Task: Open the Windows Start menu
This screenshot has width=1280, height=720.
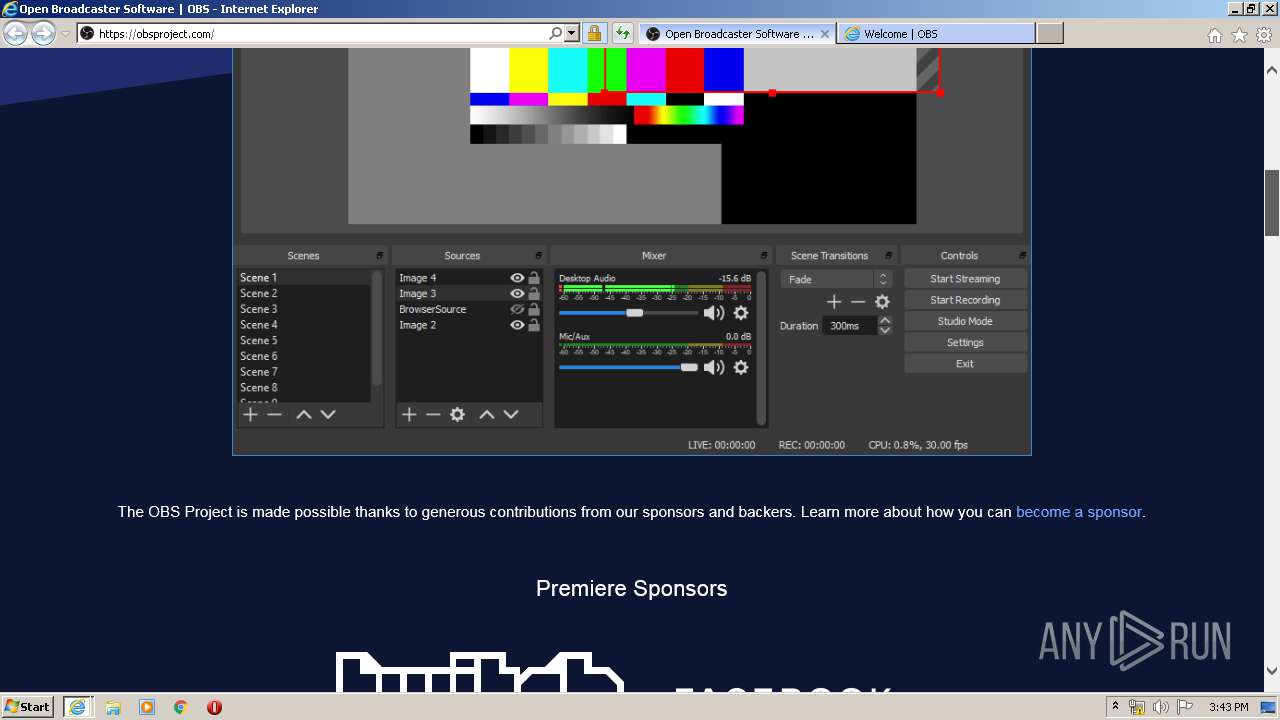Action: coord(27,707)
